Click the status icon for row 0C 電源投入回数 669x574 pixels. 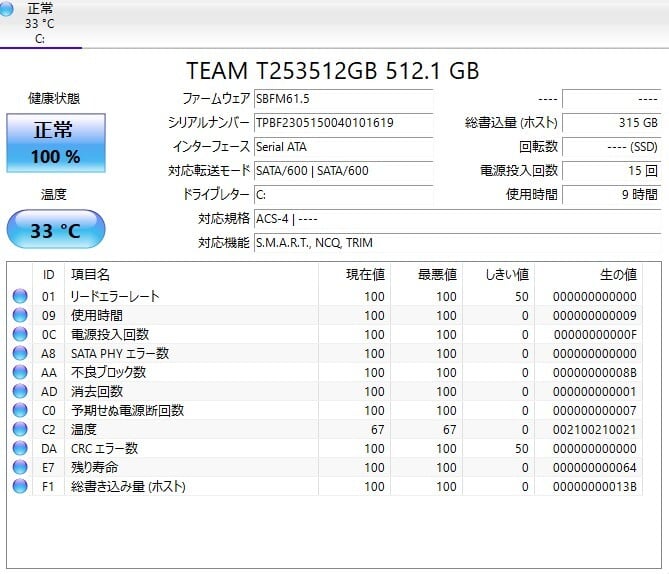pyautogui.click(x=20, y=334)
